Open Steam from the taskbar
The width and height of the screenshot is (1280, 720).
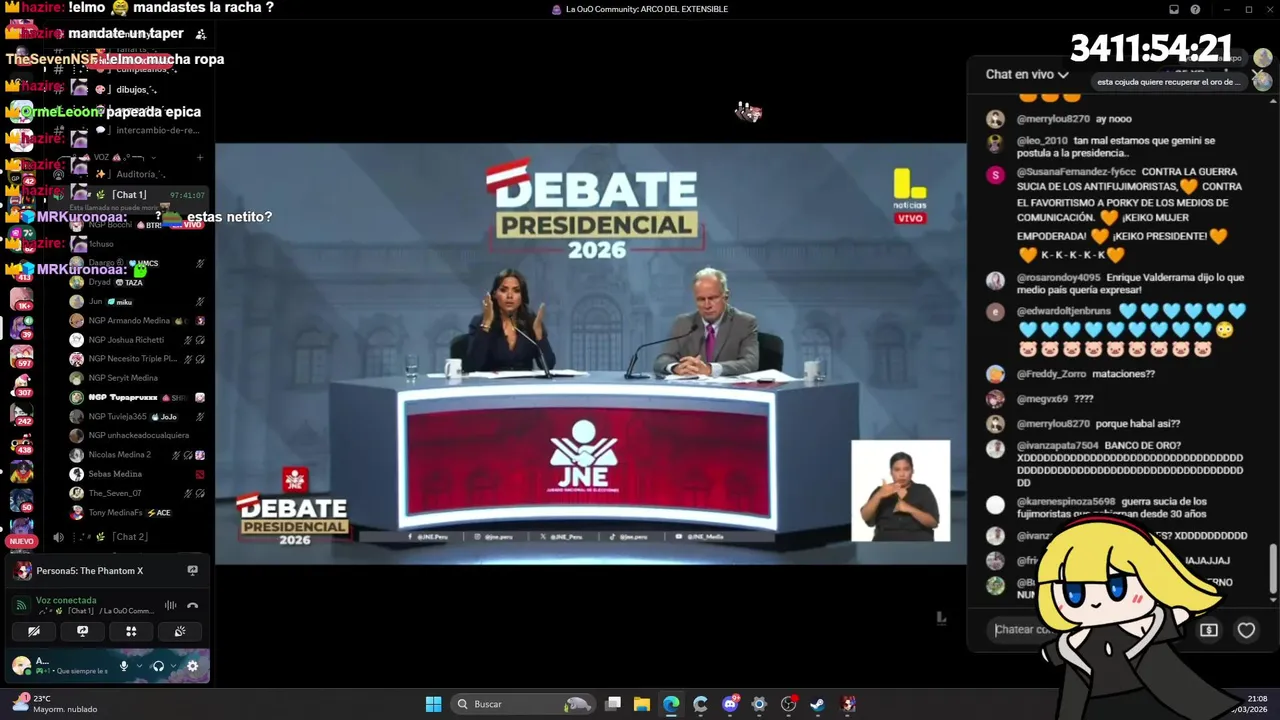[x=817, y=704]
